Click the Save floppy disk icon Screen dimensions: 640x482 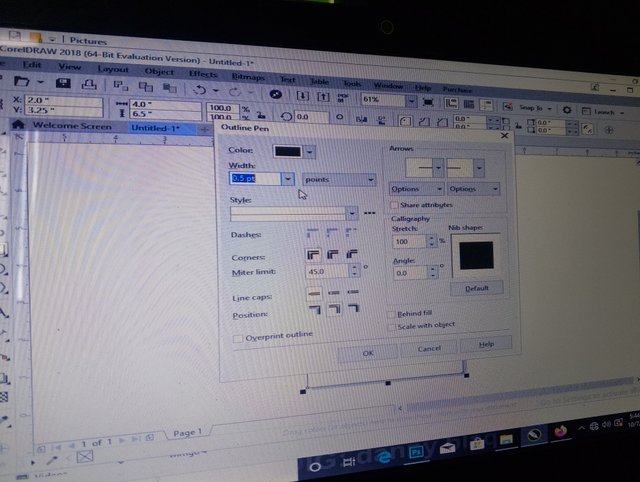(63, 83)
